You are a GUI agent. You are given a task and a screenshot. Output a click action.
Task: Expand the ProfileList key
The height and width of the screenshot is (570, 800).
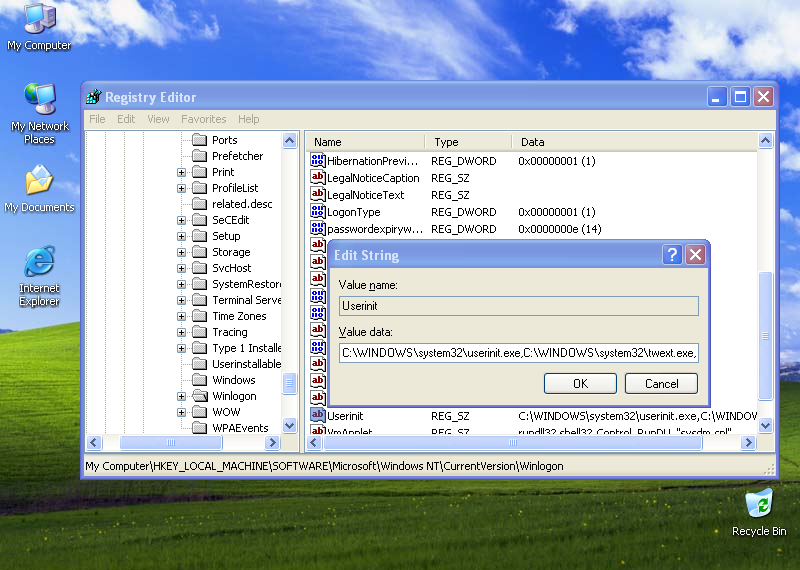(x=181, y=188)
